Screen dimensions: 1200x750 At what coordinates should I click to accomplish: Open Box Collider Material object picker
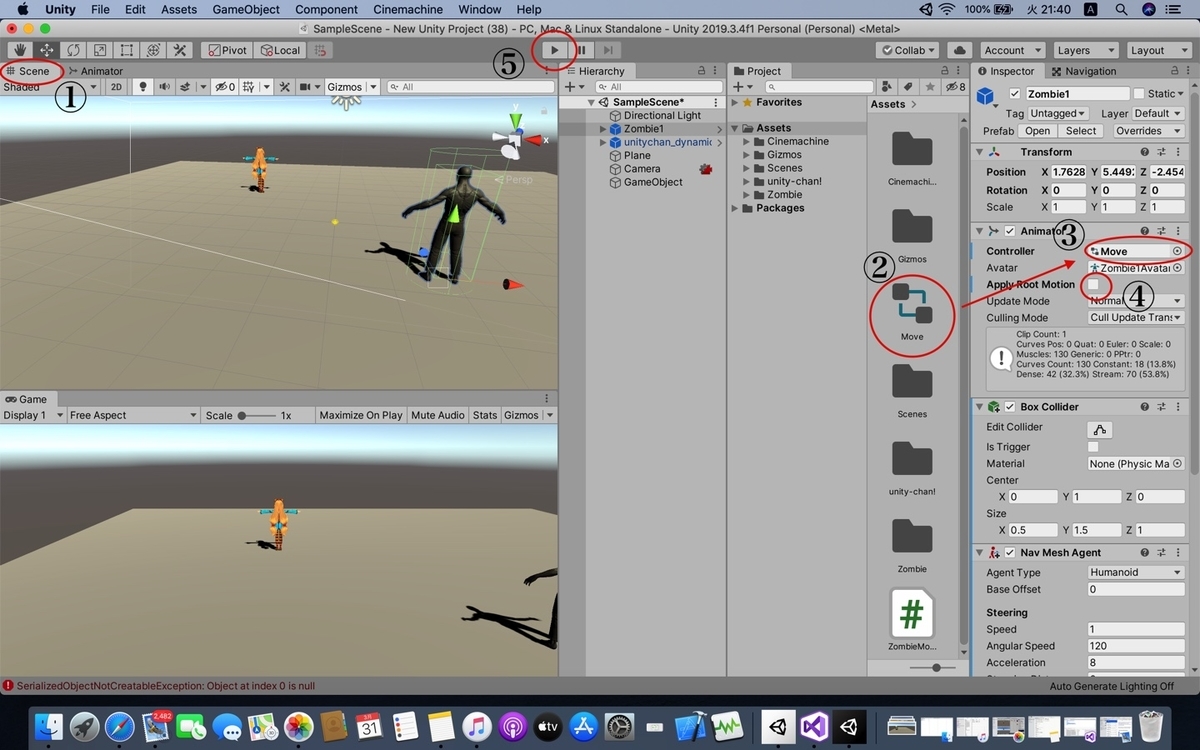point(1177,464)
